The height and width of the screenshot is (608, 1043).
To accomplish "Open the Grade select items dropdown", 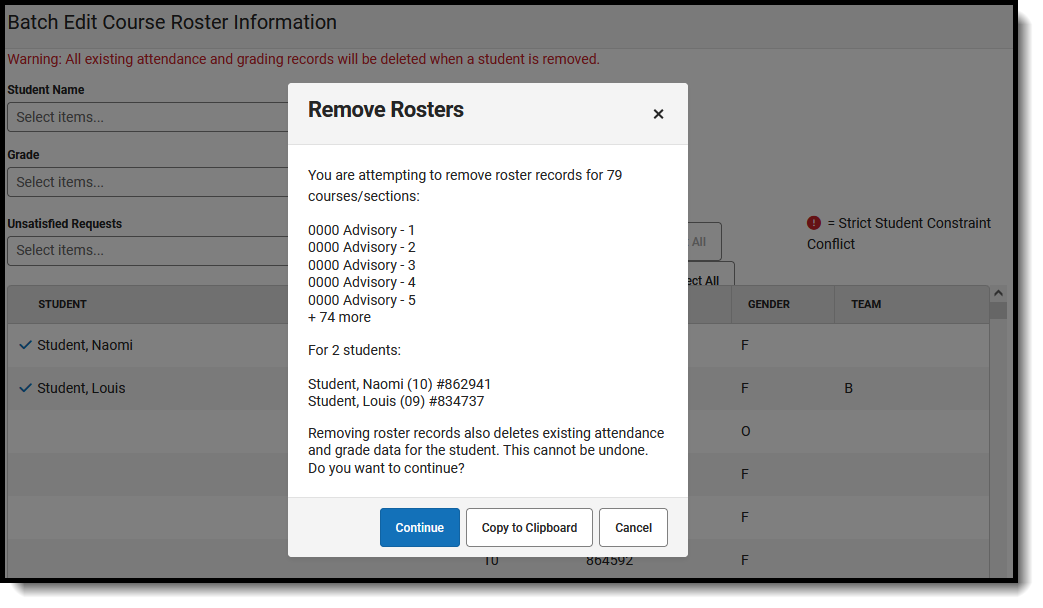I will click(148, 182).
